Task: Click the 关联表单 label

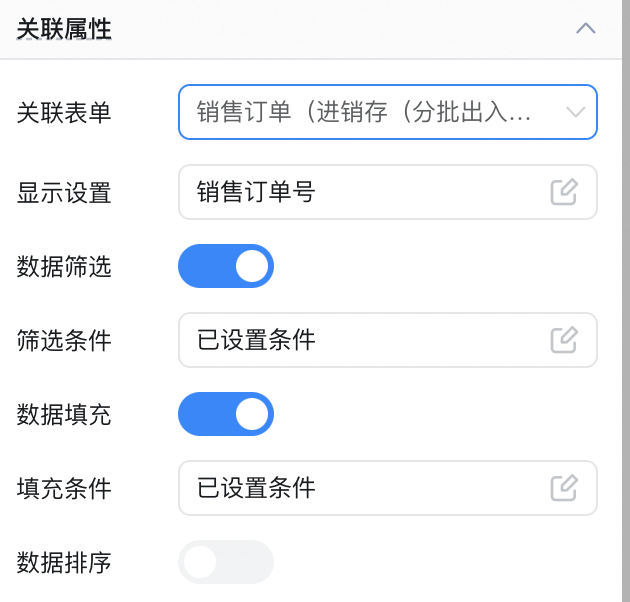Action: pyautogui.click(x=64, y=112)
